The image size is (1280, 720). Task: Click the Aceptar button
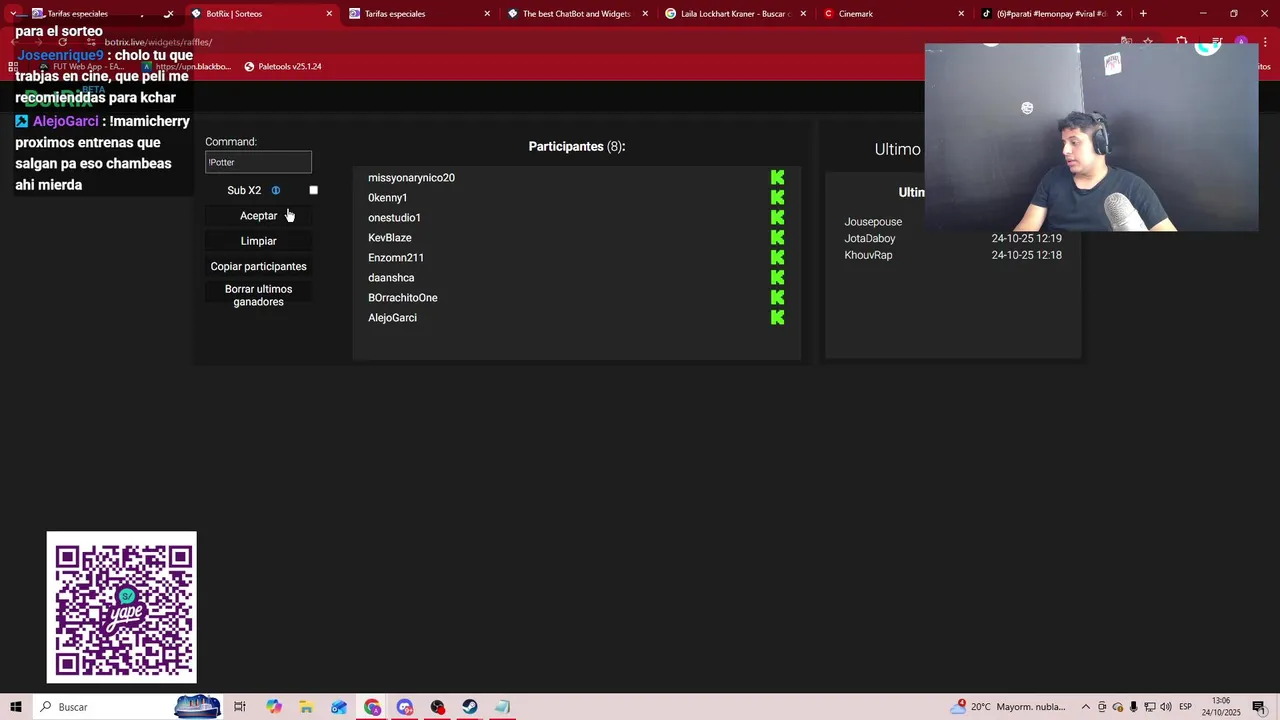click(258, 216)
